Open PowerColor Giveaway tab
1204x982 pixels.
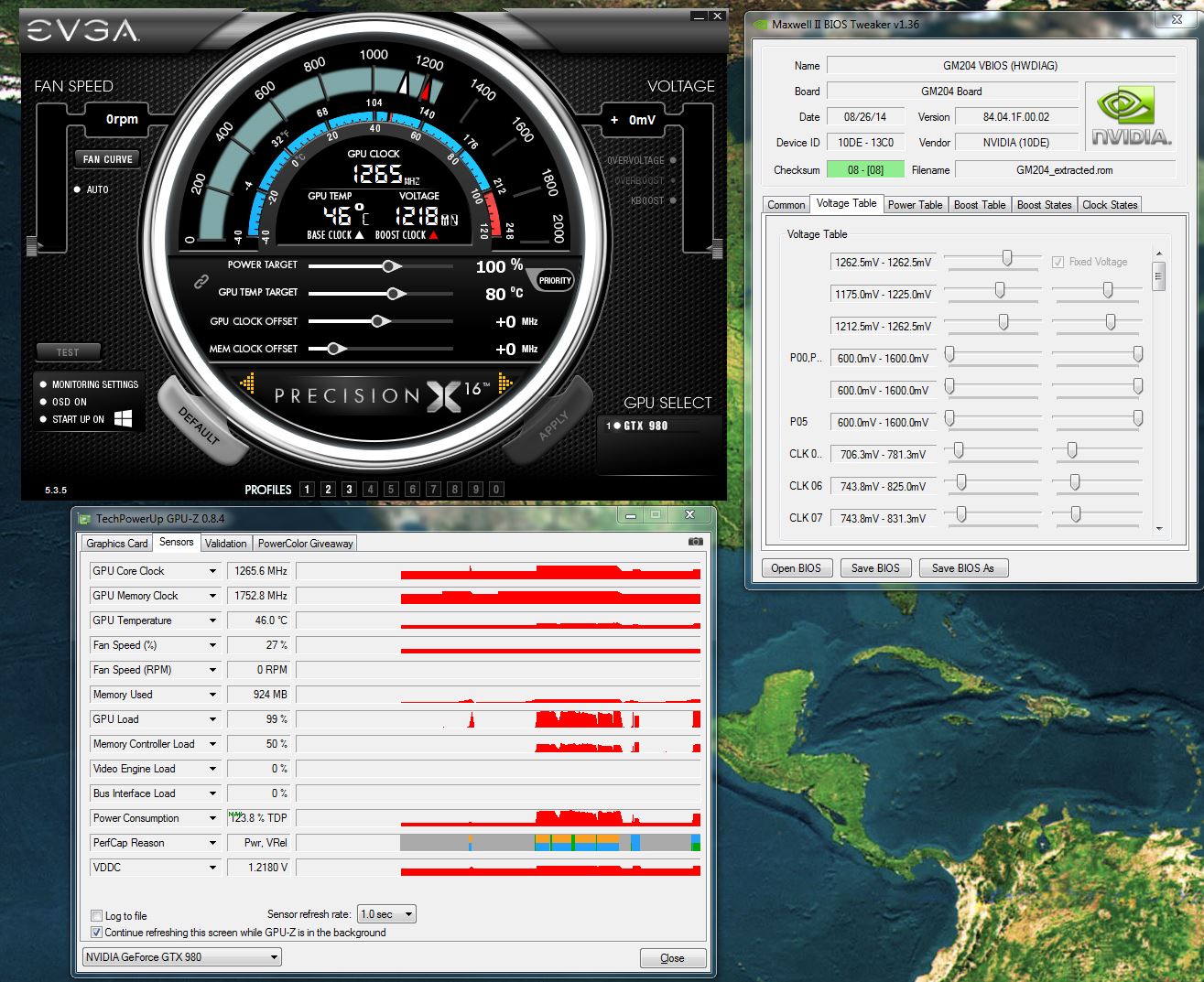[305, 544]
